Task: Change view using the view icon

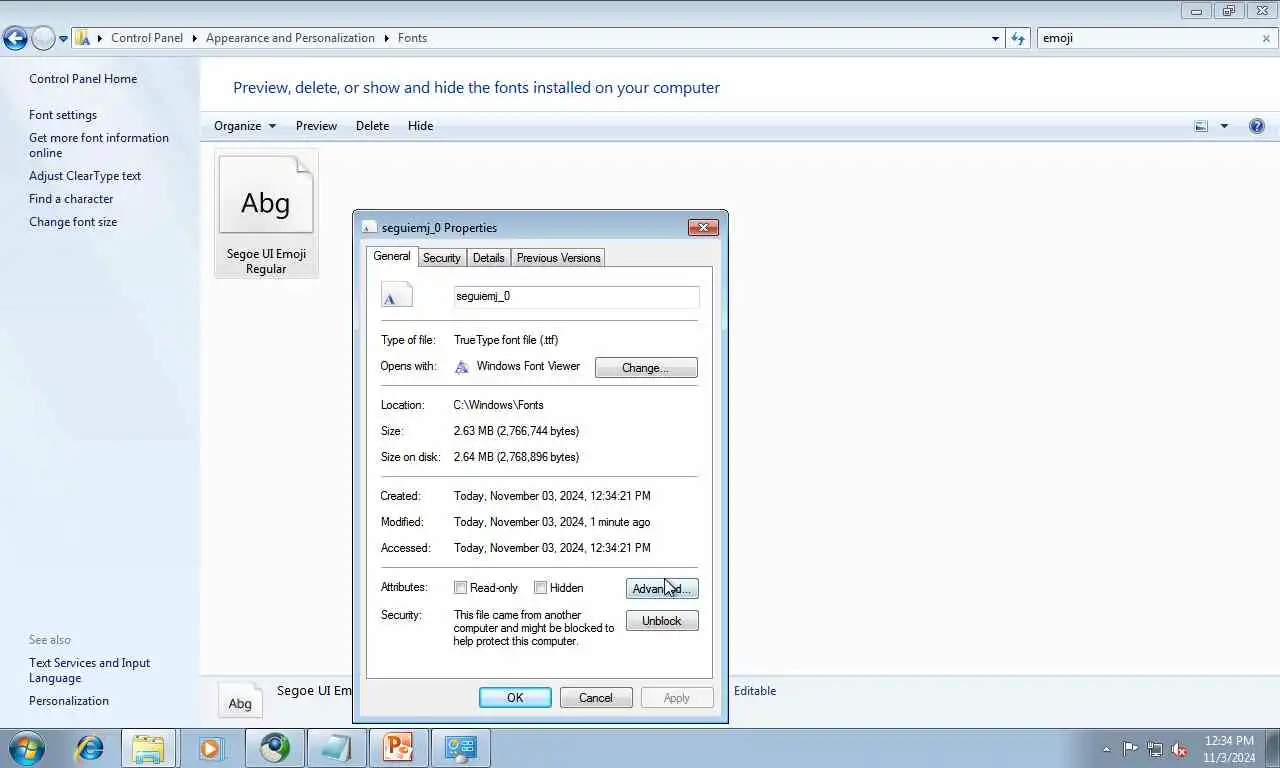Action: 1201,126
